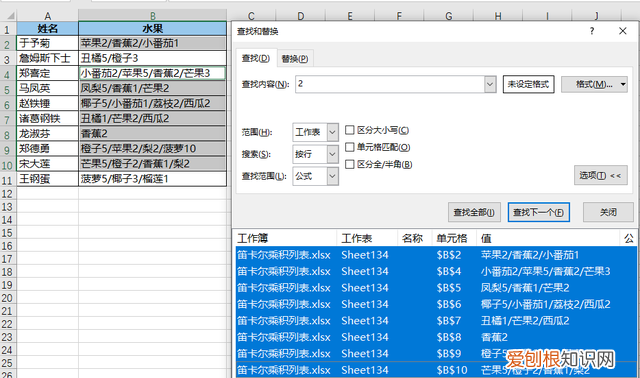
Task: Open the 查找范围 dropdown showing 公式
Action: point(332,176)
